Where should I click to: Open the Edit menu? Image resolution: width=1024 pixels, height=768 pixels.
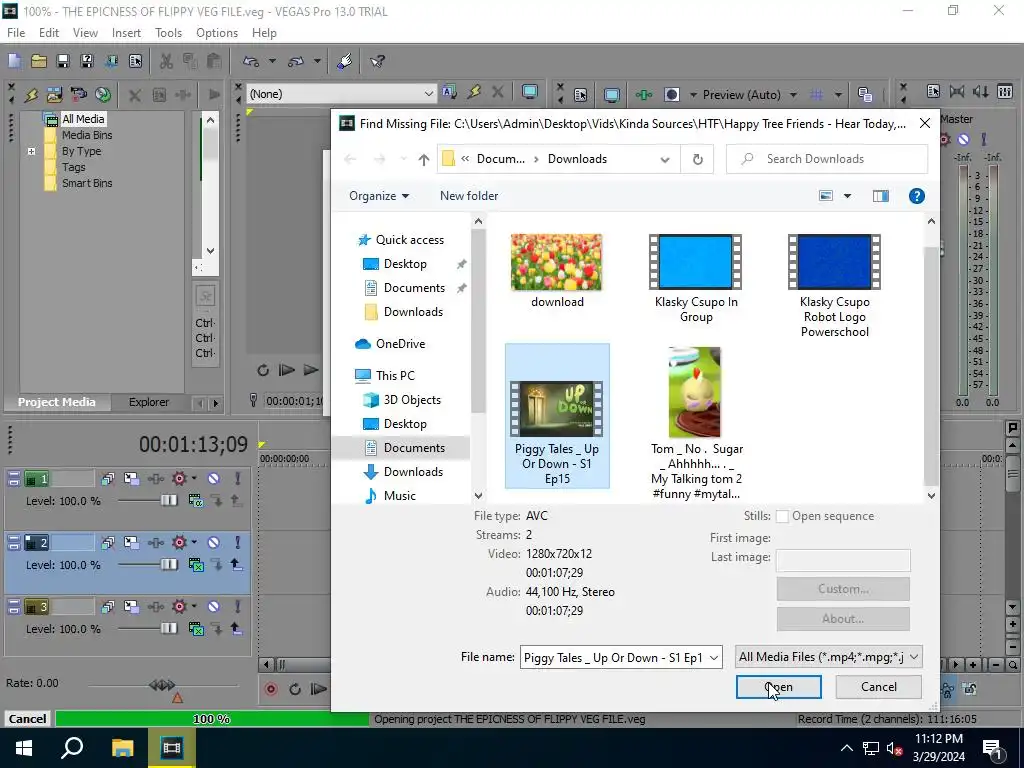49,33
